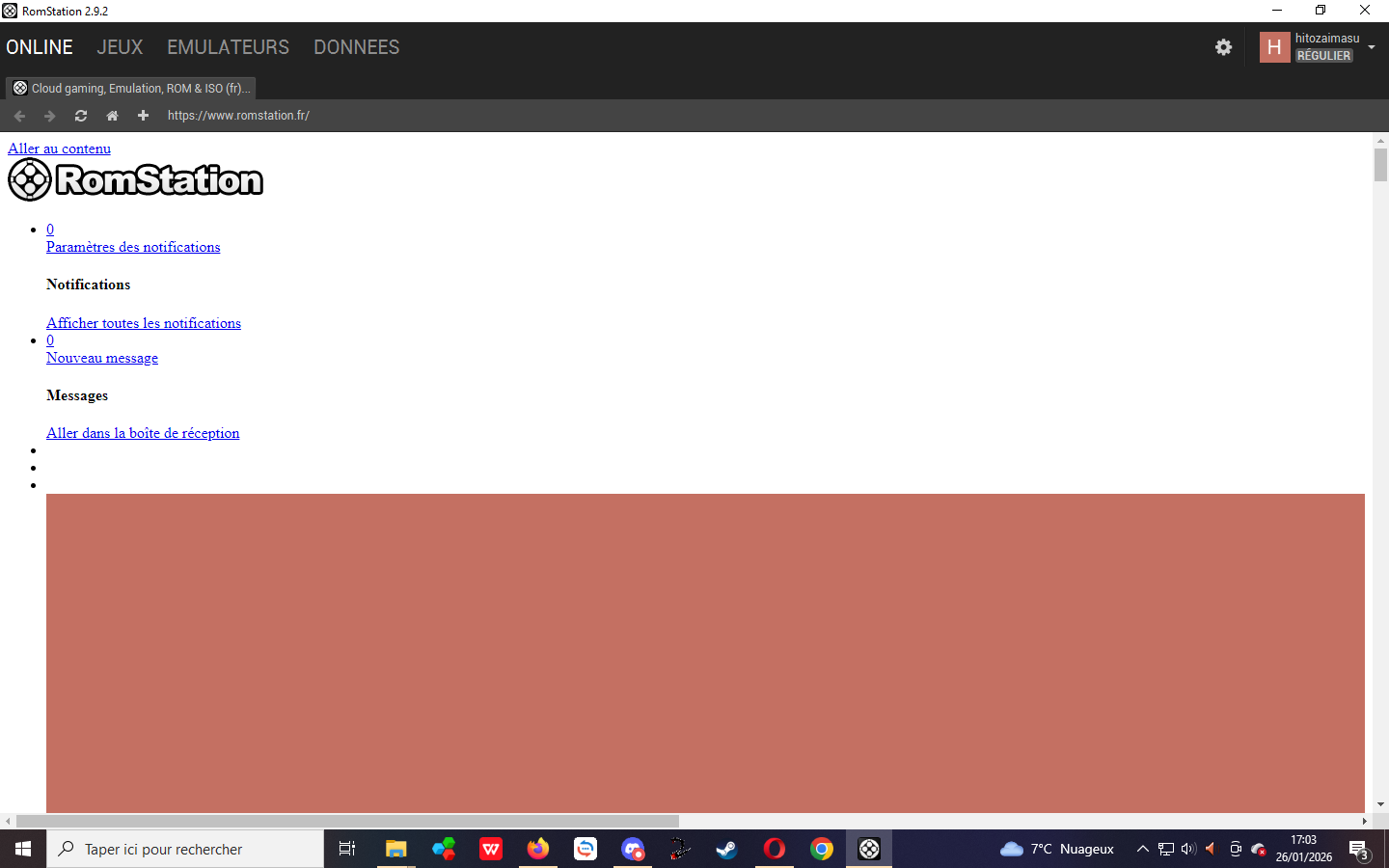Select the DONNEES tab

356,47
